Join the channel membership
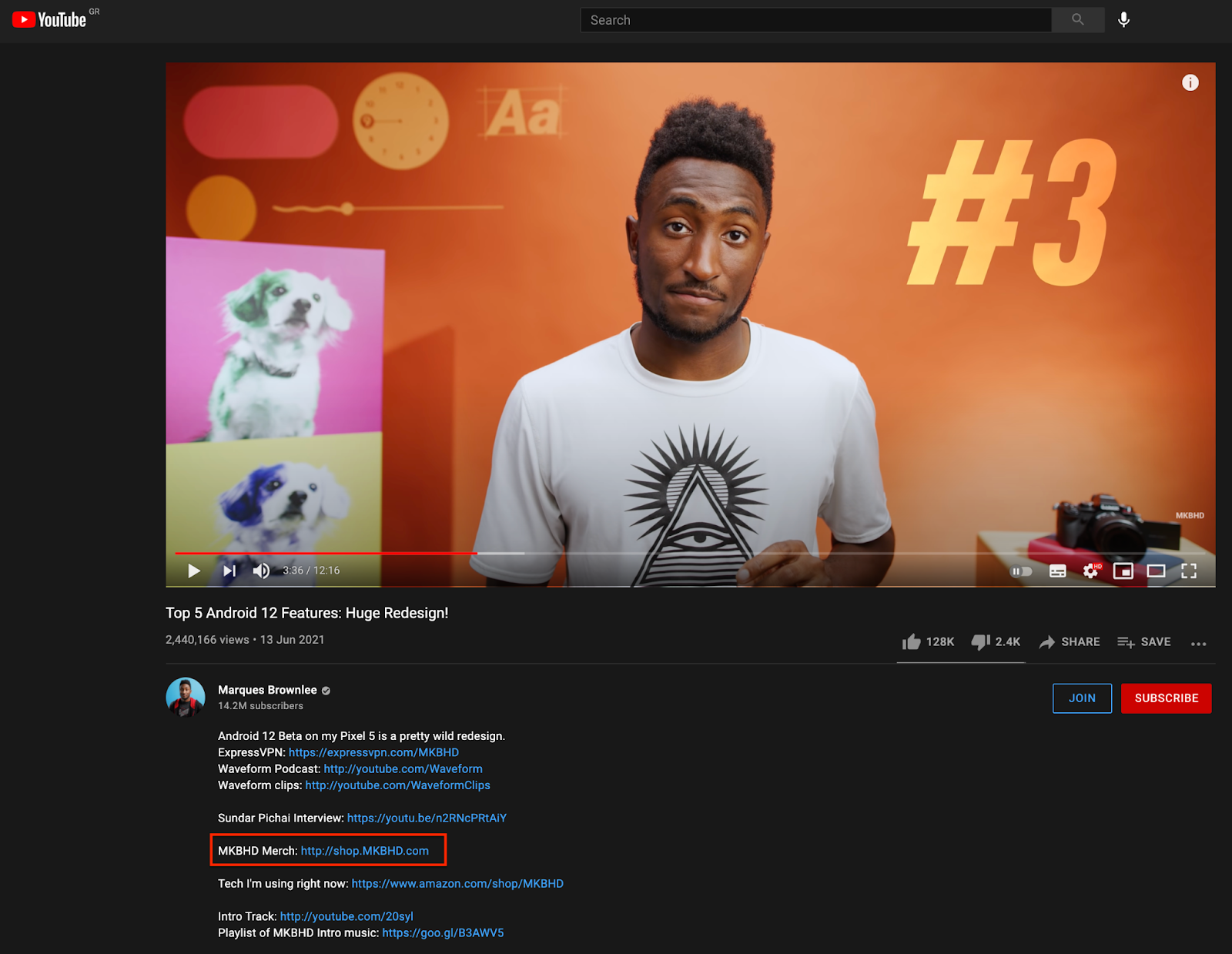This screenshot has width=1232, height=954. coord(1082,698)
